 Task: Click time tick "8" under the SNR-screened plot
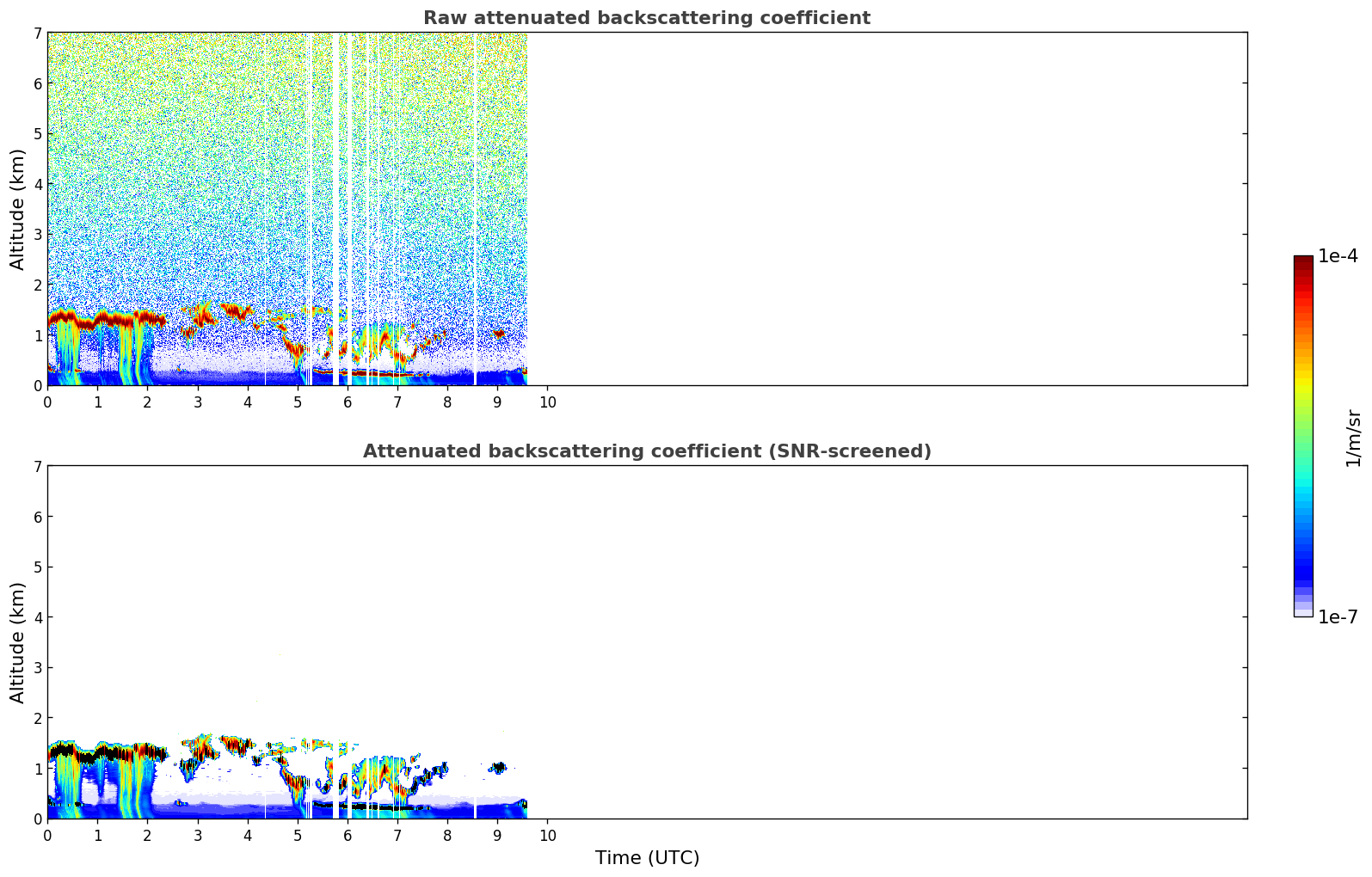[x=447, y=836]
